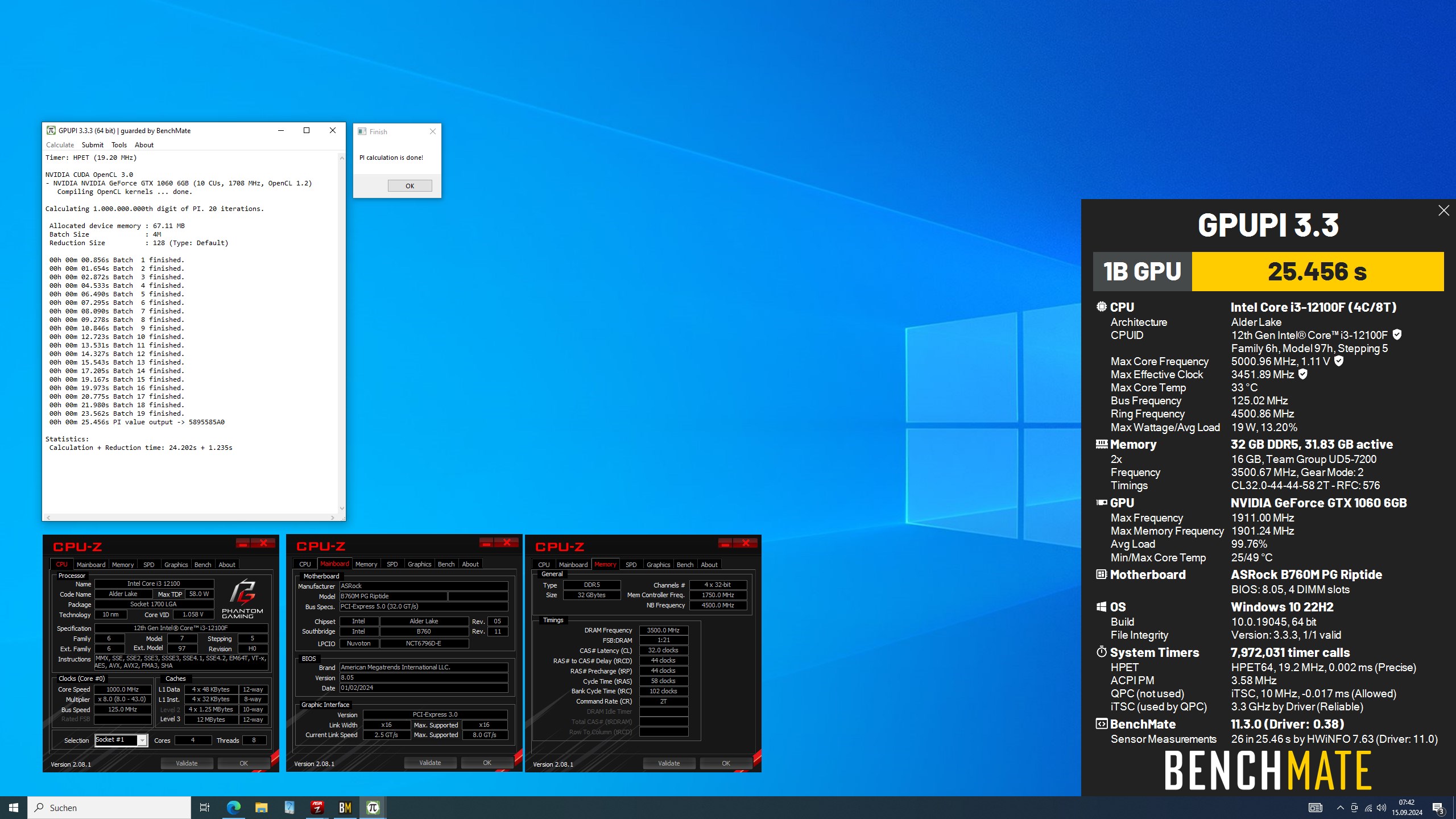Click scroll up arrow in GPUPI log
The image size is (1456, 819).
coord(342,158)
